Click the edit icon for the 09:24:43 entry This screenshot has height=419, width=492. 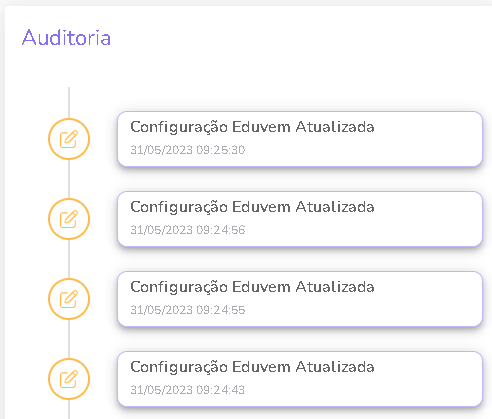click(x=69, y=379)
